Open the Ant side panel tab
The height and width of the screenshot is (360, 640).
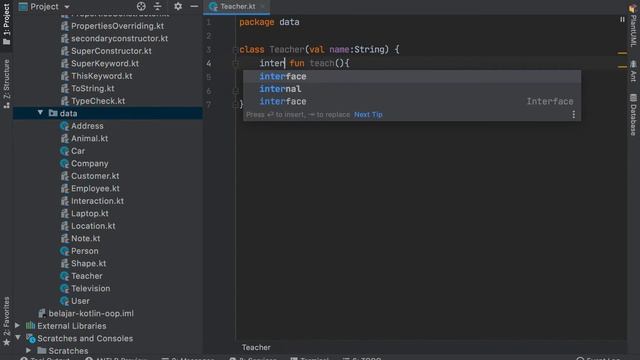[633, 71]
